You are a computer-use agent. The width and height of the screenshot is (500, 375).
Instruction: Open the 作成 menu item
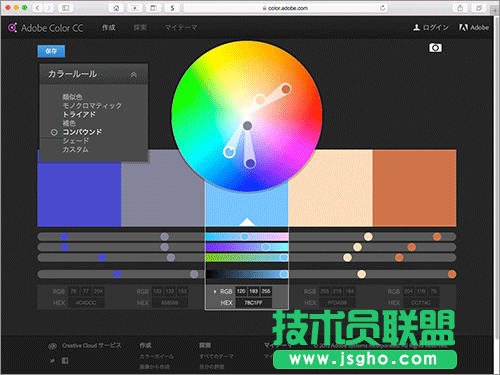coord(109,28)
